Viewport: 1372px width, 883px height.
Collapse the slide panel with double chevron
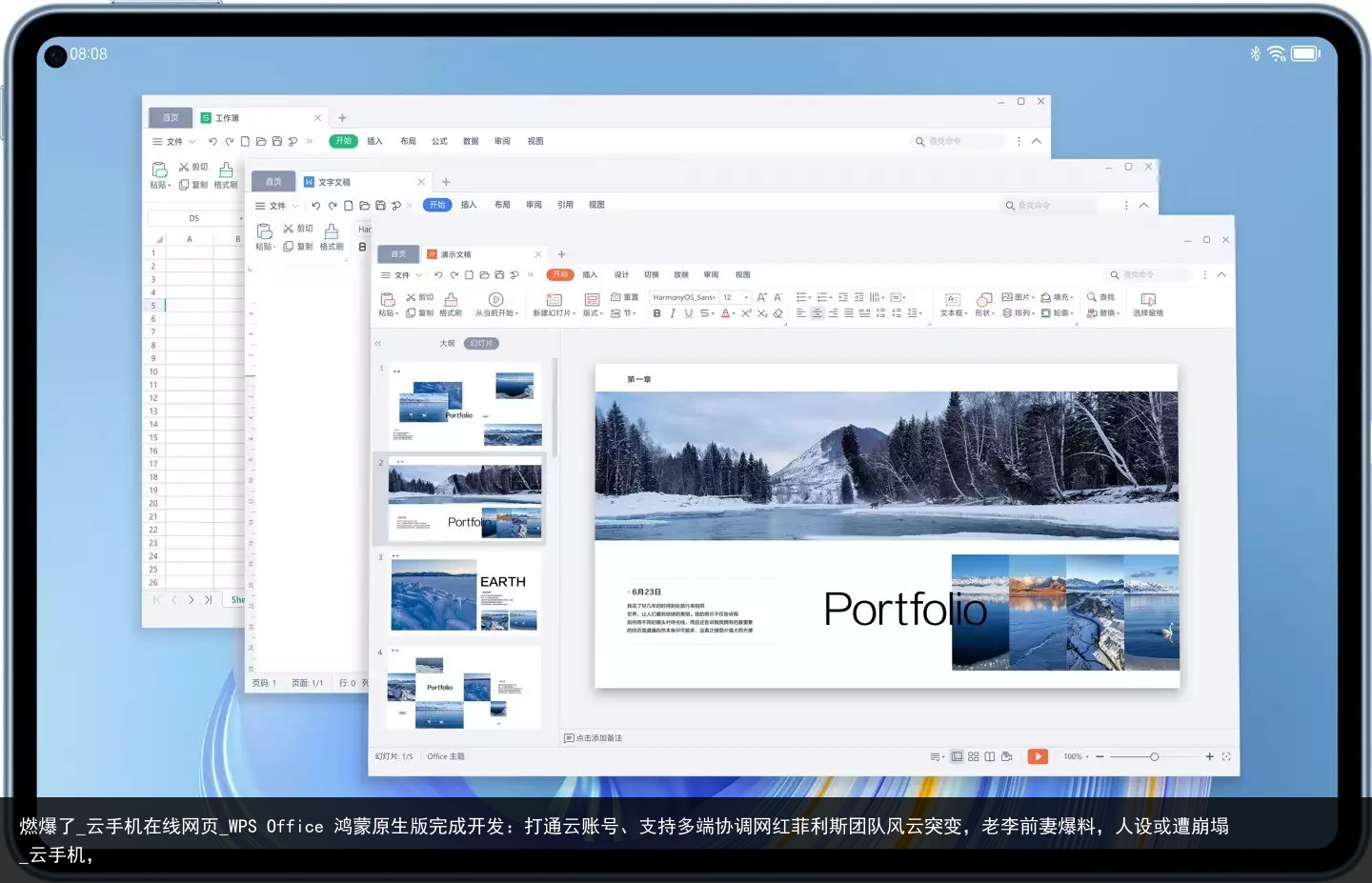(377, 343)
